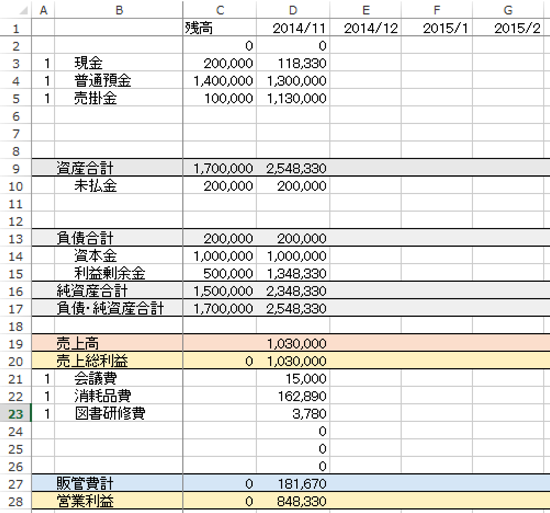Screen dimensions: 550x513
Task: Select the 利益剰余金 label cell
Action: 119,274
